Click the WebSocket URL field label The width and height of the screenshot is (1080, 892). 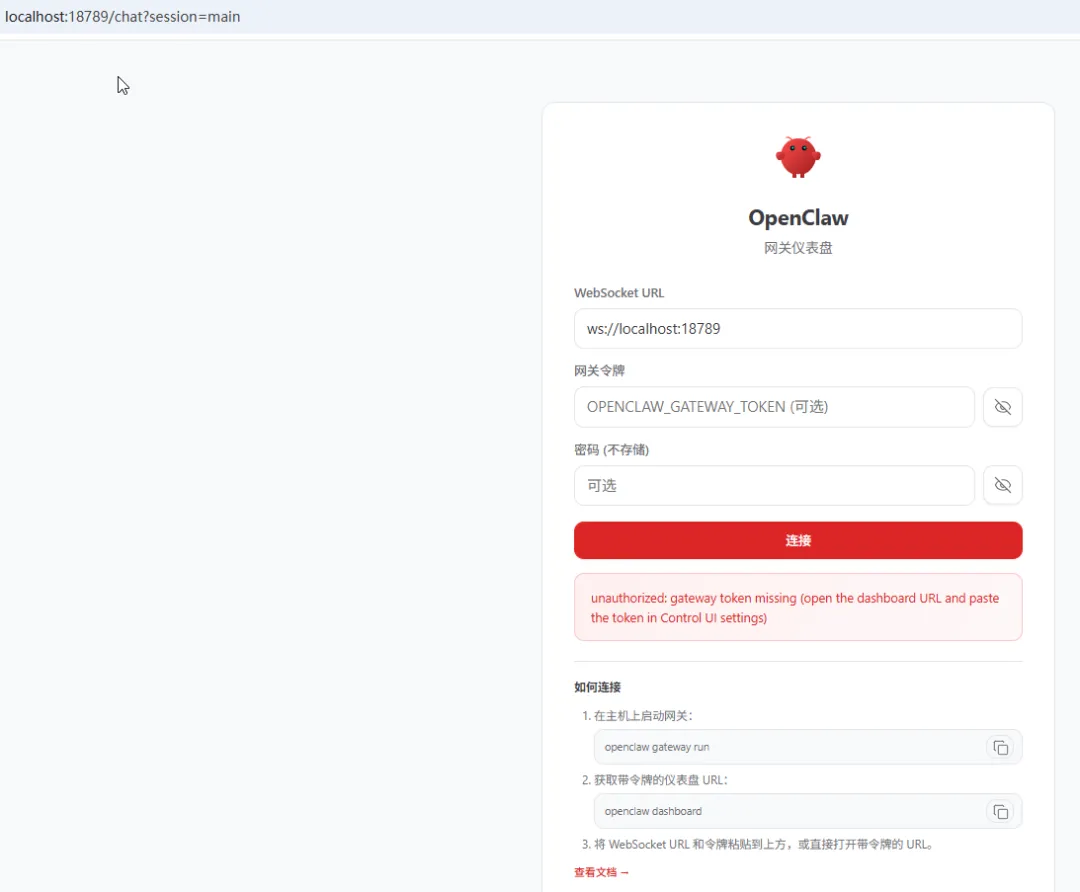619,293
